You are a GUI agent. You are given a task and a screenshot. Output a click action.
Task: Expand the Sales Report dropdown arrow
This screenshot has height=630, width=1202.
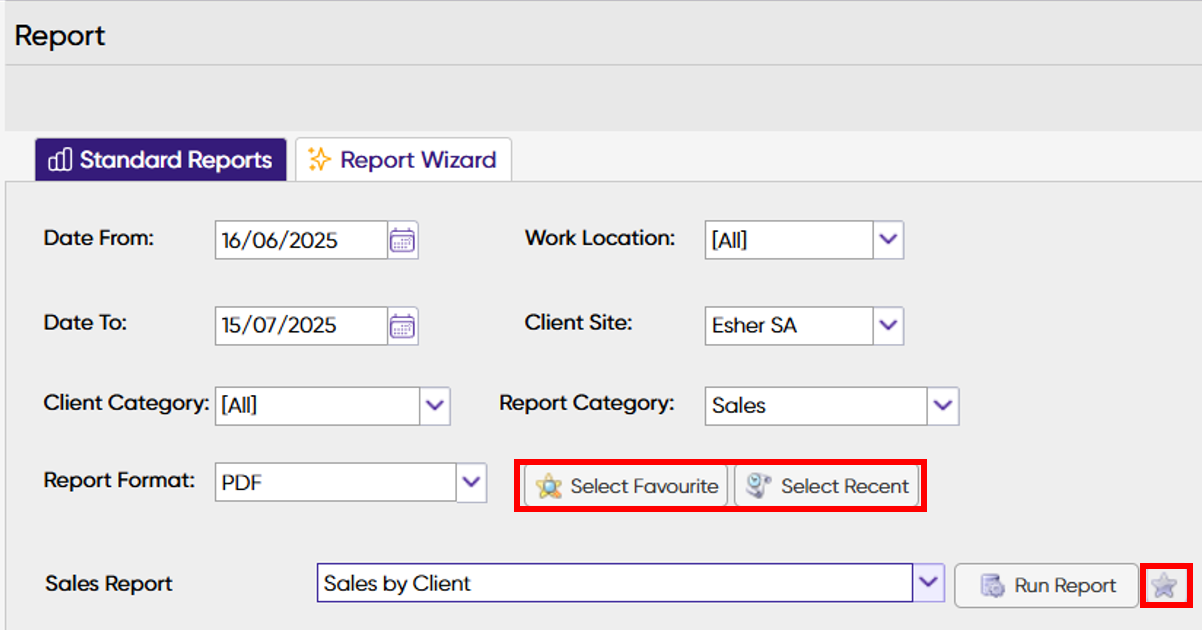[x=929, y=583]
